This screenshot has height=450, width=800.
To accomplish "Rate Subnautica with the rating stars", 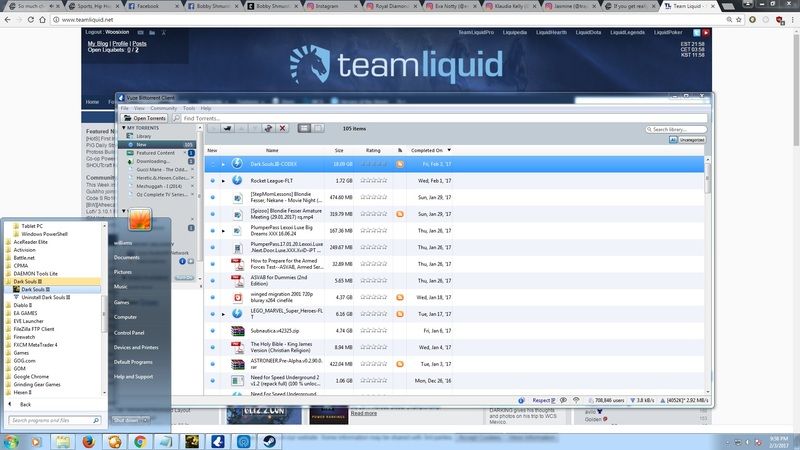I will pyautogui.click(x=373, y=331).
